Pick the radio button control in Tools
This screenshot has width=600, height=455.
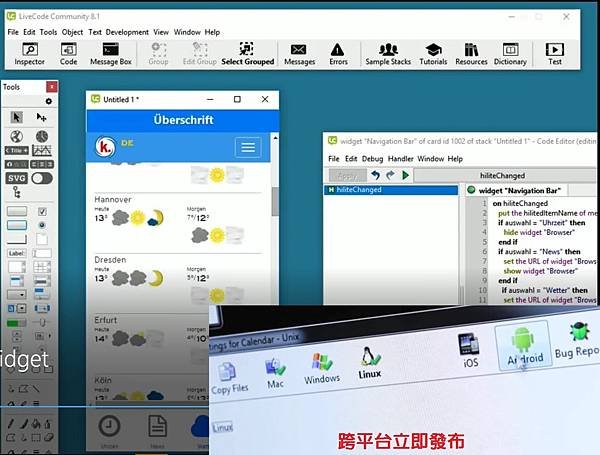click(42, 225)
